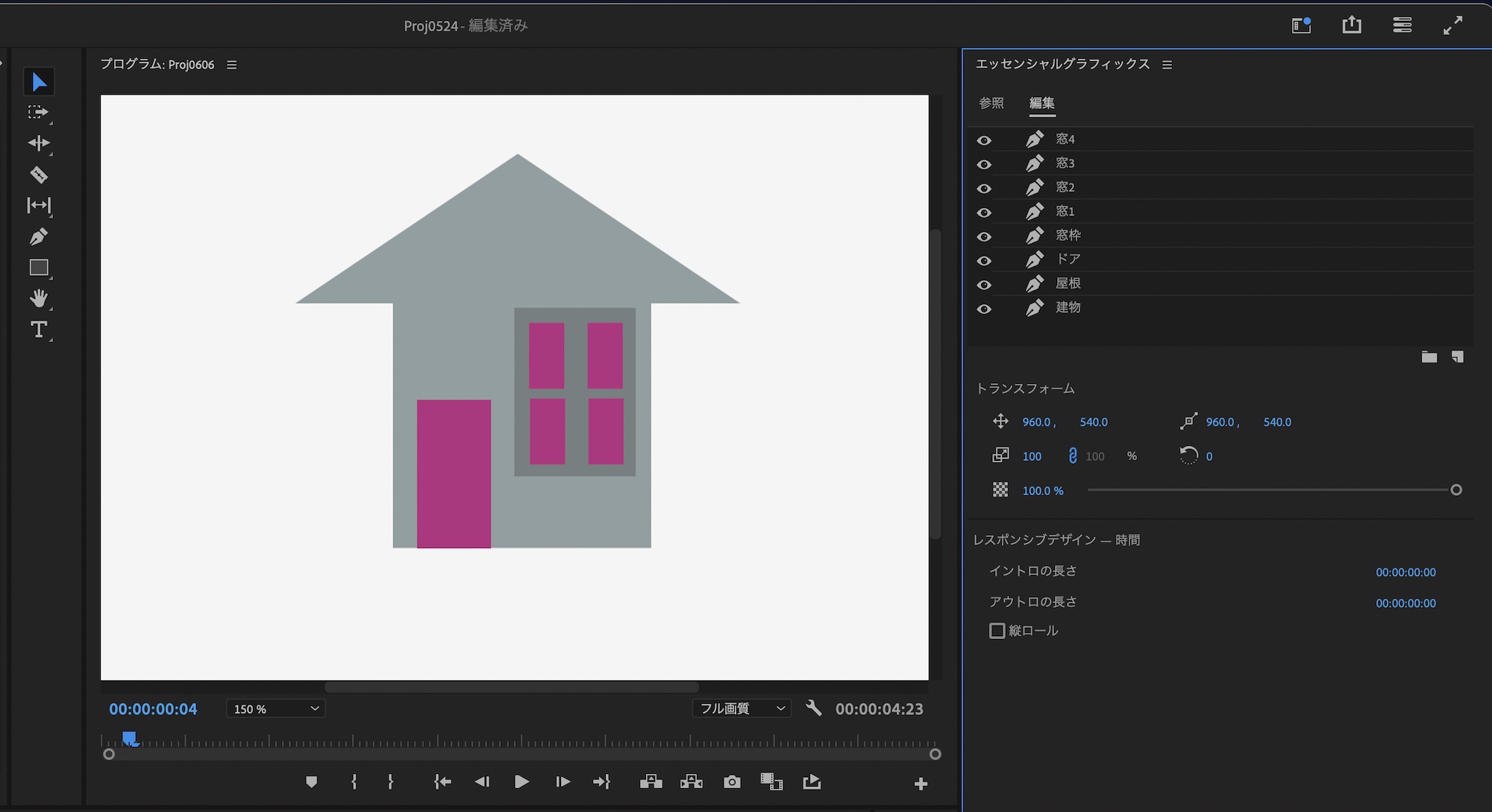Select the Rectangle shape tool

39,268
